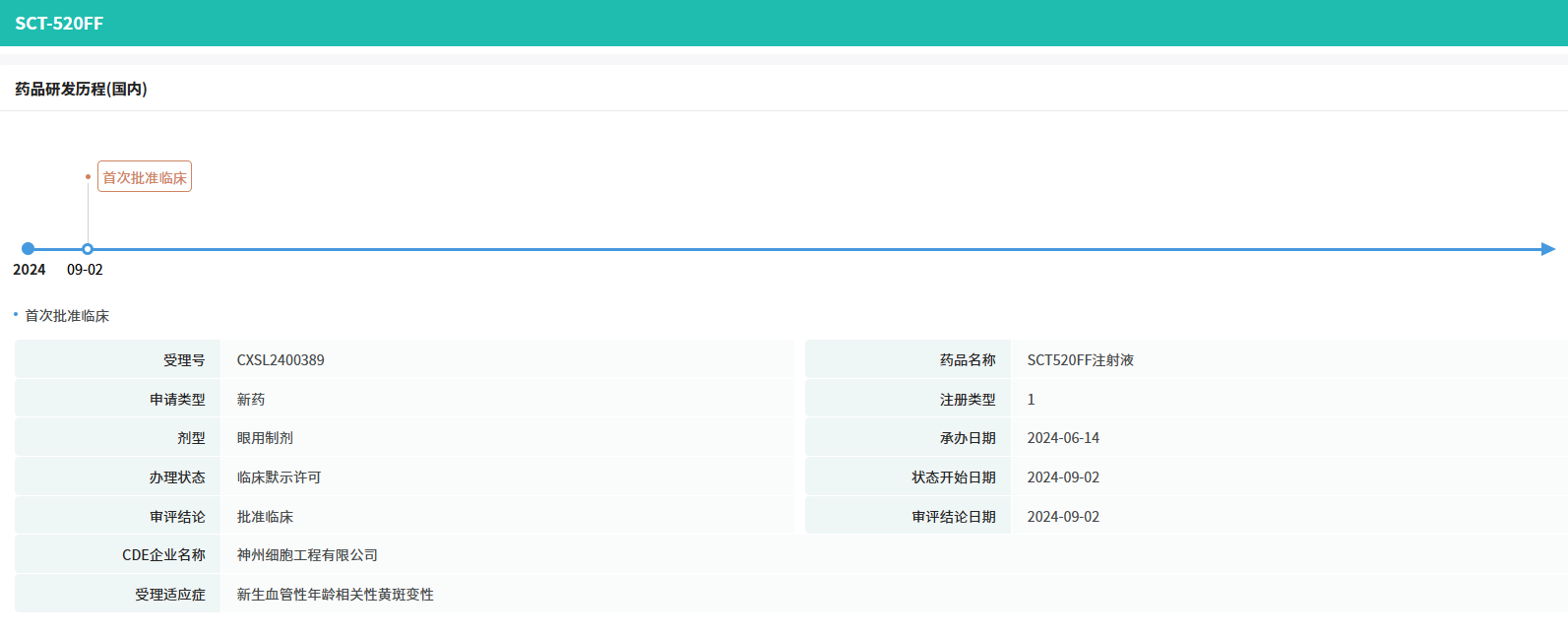Click the 受理号 field label
Viewport: 1568px width, 635px height.
[x=184, y=360]
